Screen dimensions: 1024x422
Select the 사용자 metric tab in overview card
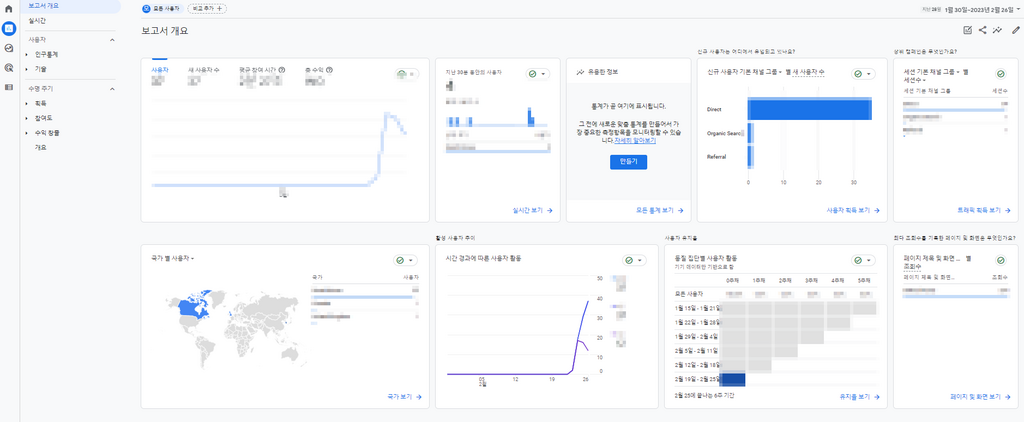tap(159, 69)
